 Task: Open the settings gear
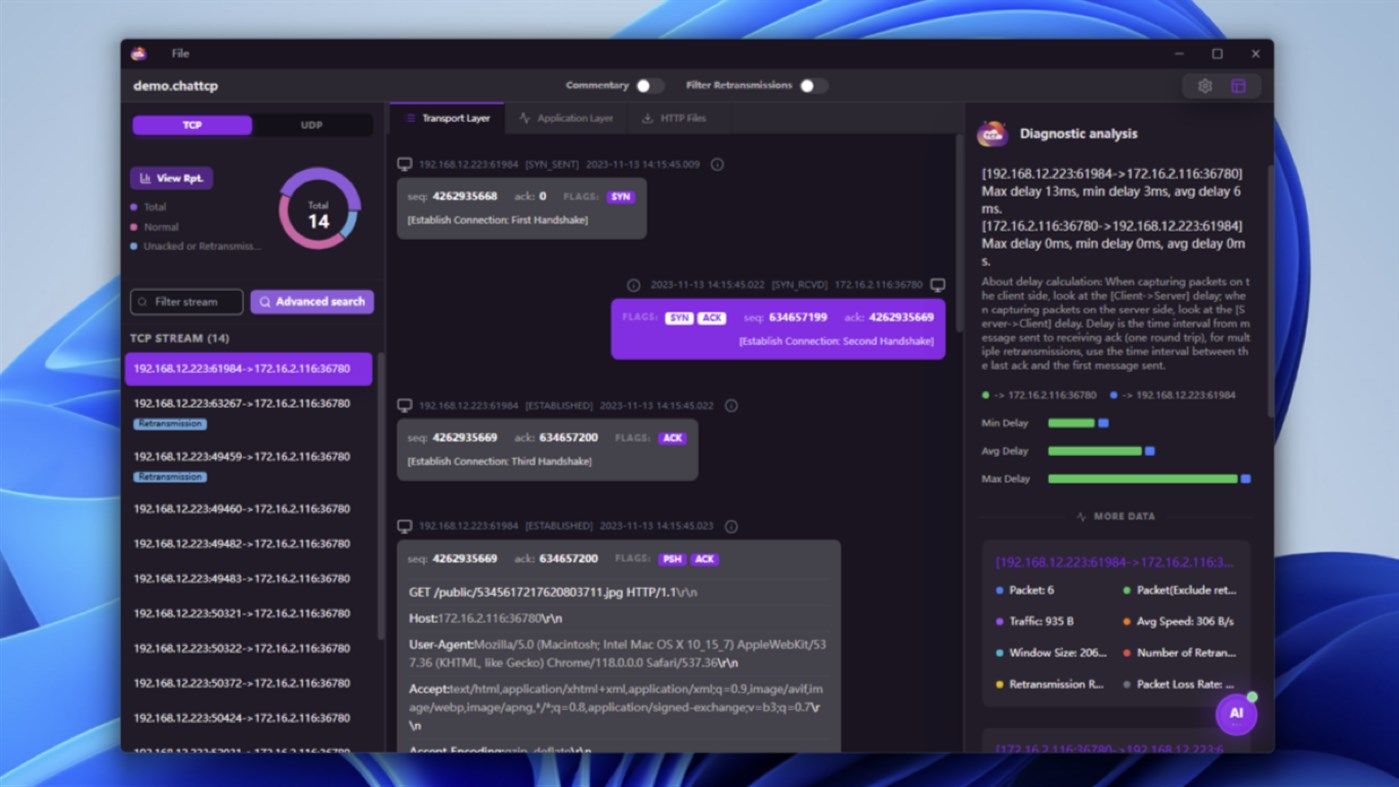click(x=1205, y=86)
